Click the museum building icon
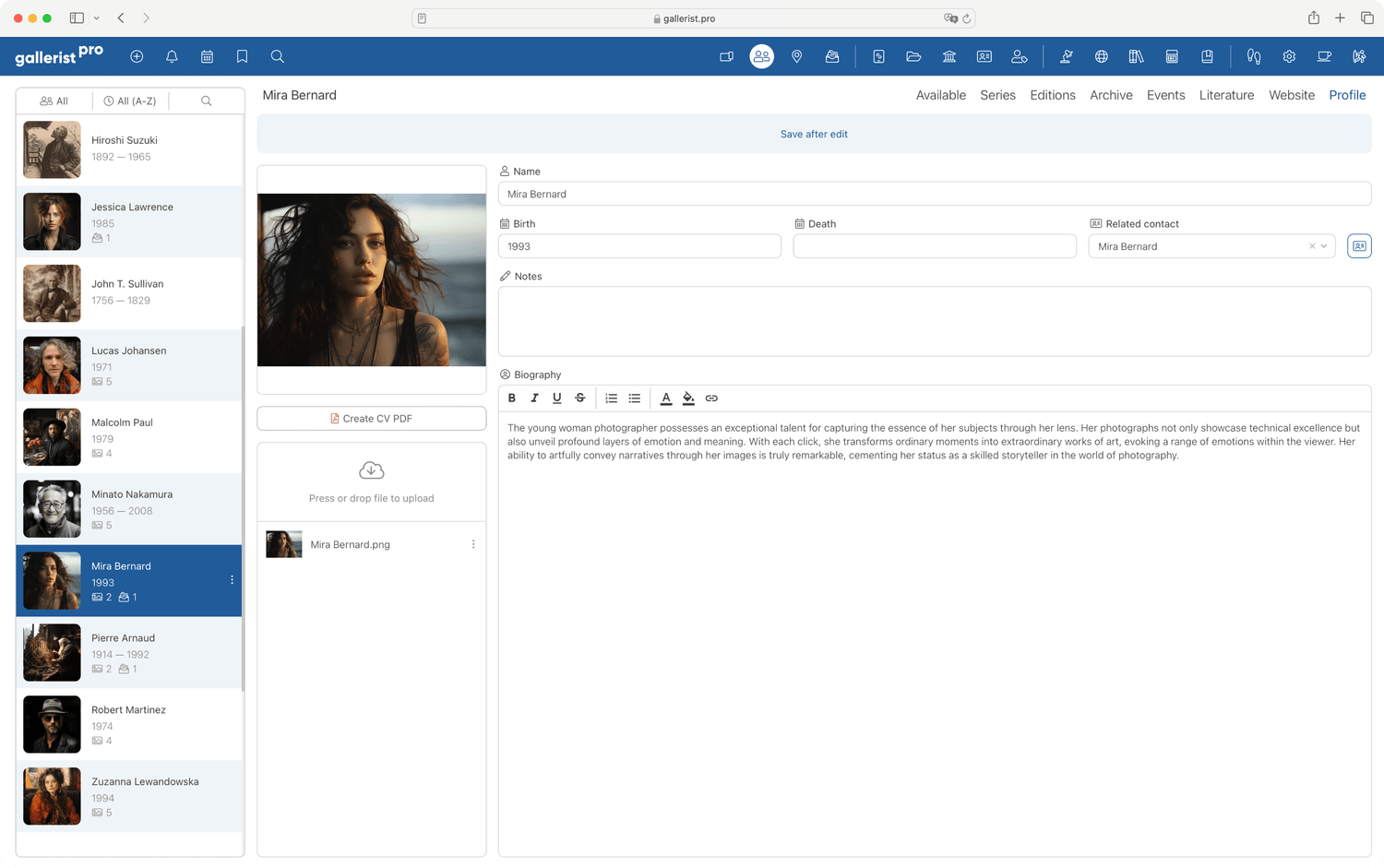Viewport: 1384px width, 868px height. point(949,56)
